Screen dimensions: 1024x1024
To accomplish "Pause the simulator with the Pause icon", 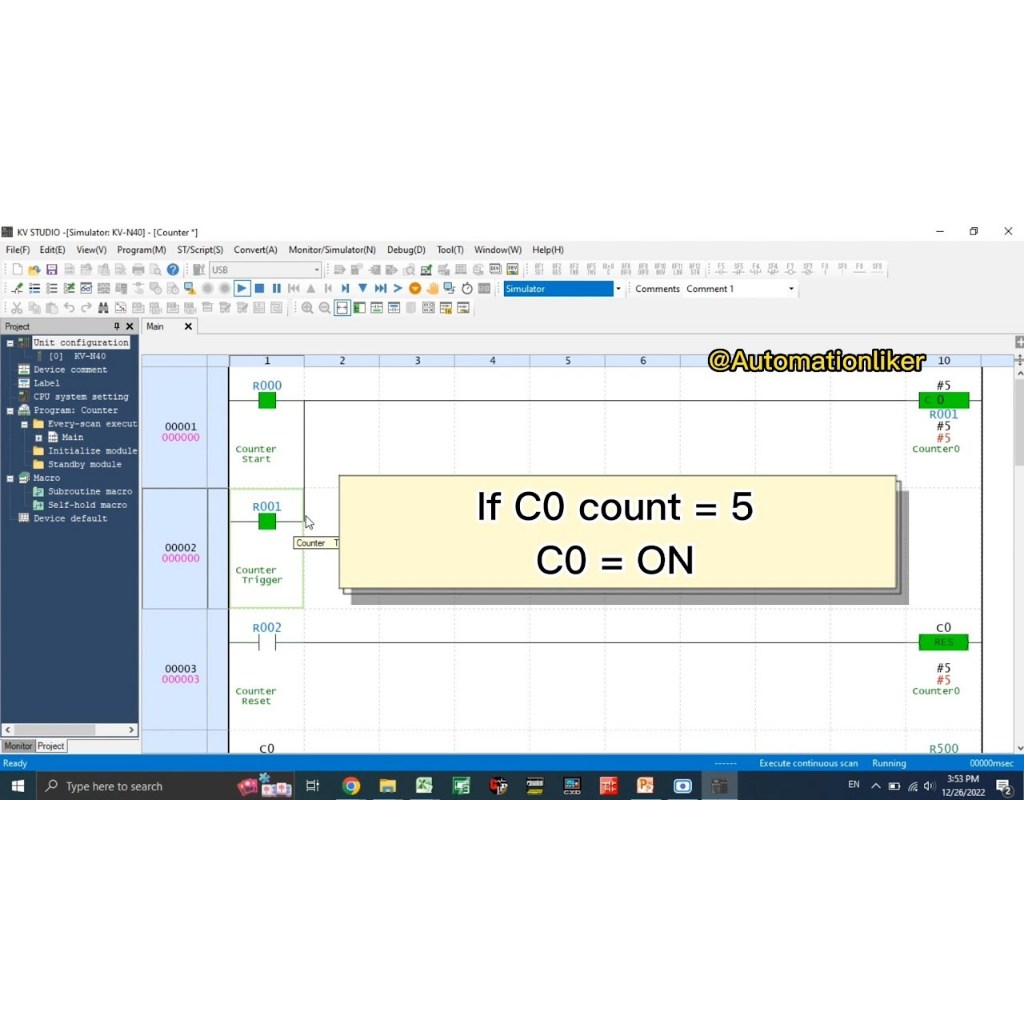I will (276, 288).
